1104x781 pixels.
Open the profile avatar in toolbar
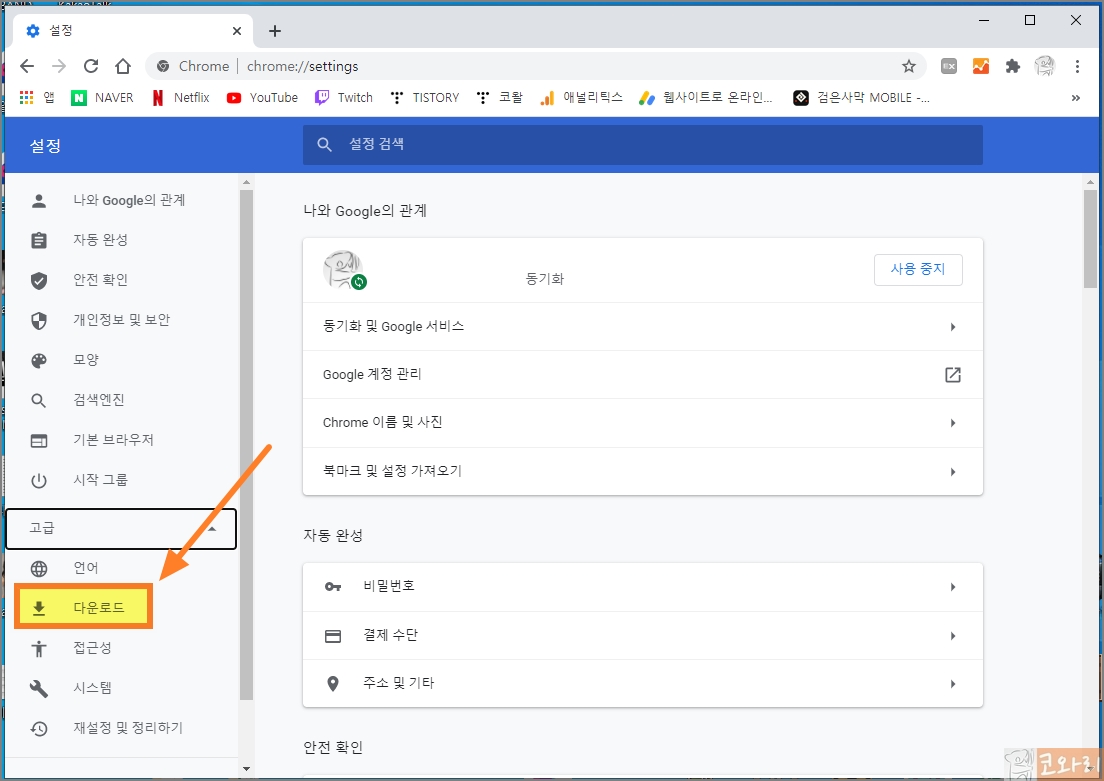1045,66
